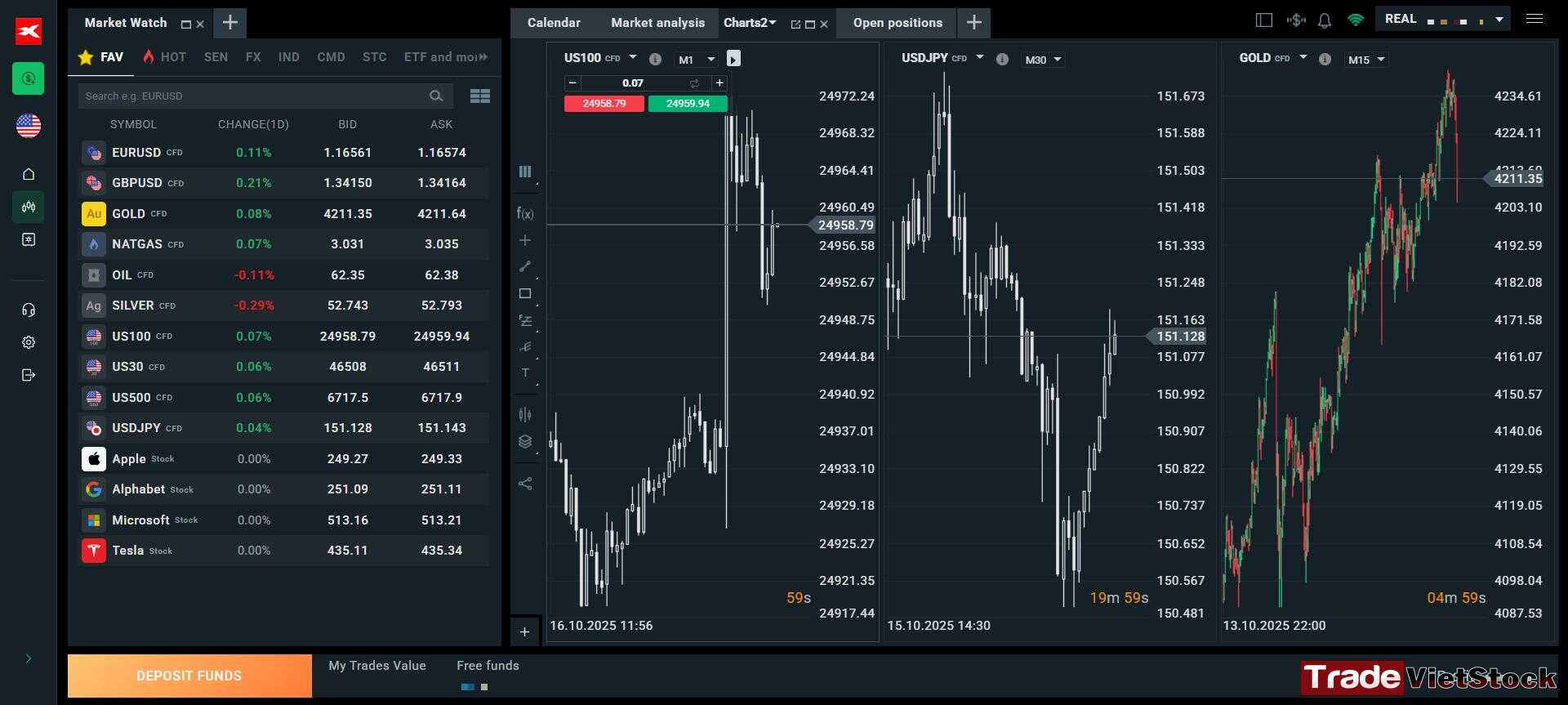Click the logout icon in sidebar
This screenshot has width=1568, height=705.
[29, 375]
